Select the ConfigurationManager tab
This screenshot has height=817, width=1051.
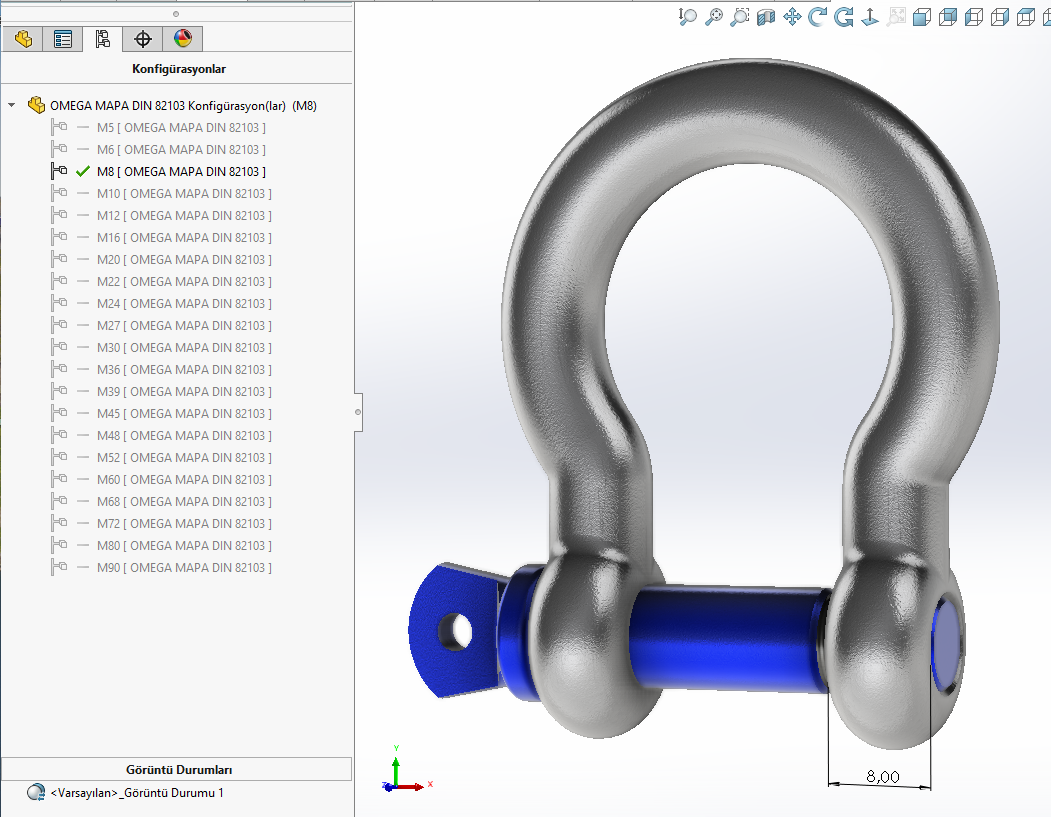103,40
